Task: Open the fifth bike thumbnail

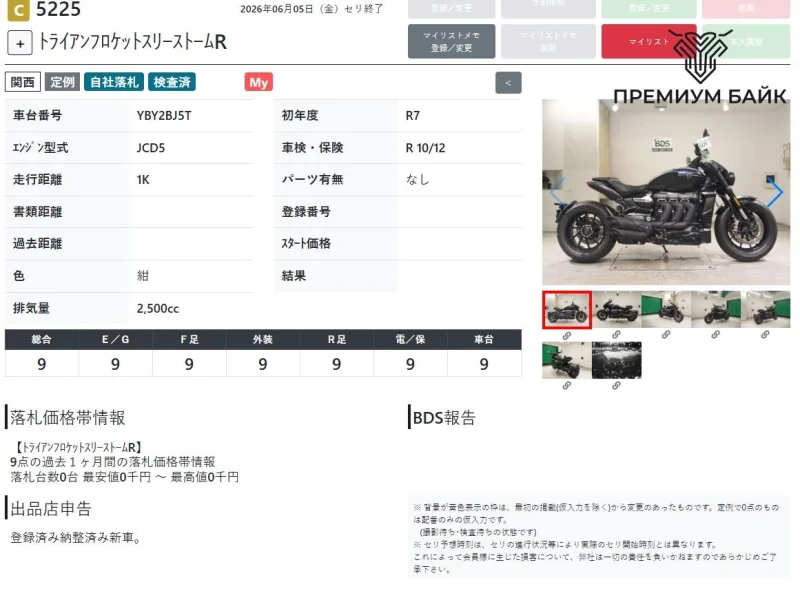Action: click(x=765, y=309)
